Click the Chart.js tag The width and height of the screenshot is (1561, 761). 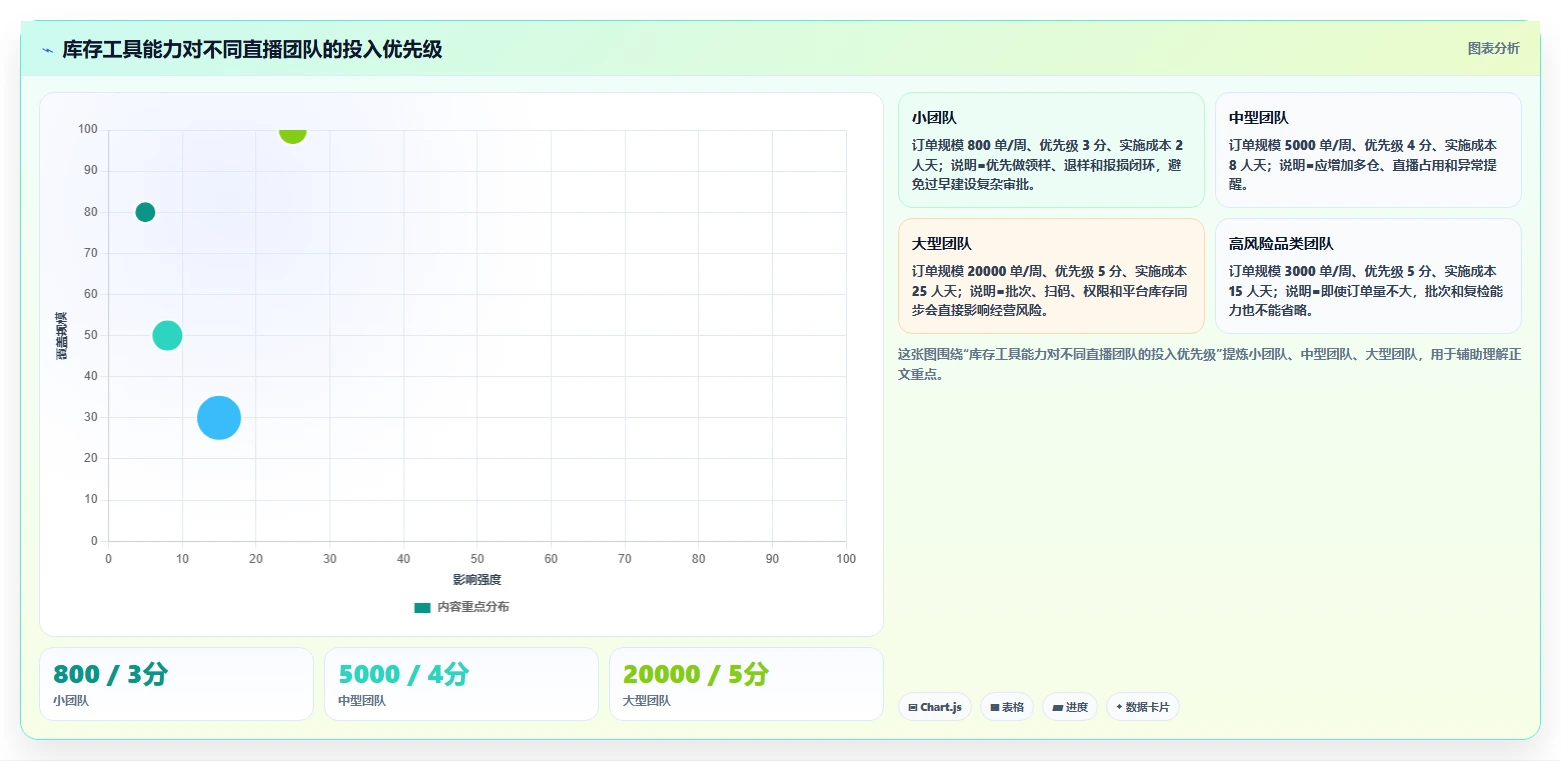point(935,707)
